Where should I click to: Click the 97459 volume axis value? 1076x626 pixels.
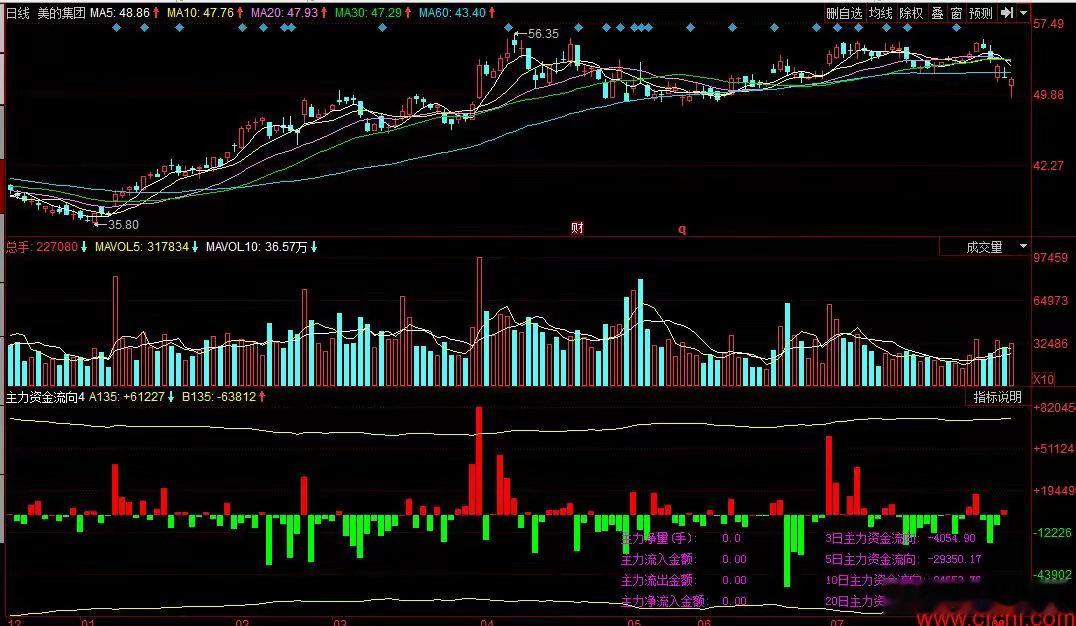1051,257
